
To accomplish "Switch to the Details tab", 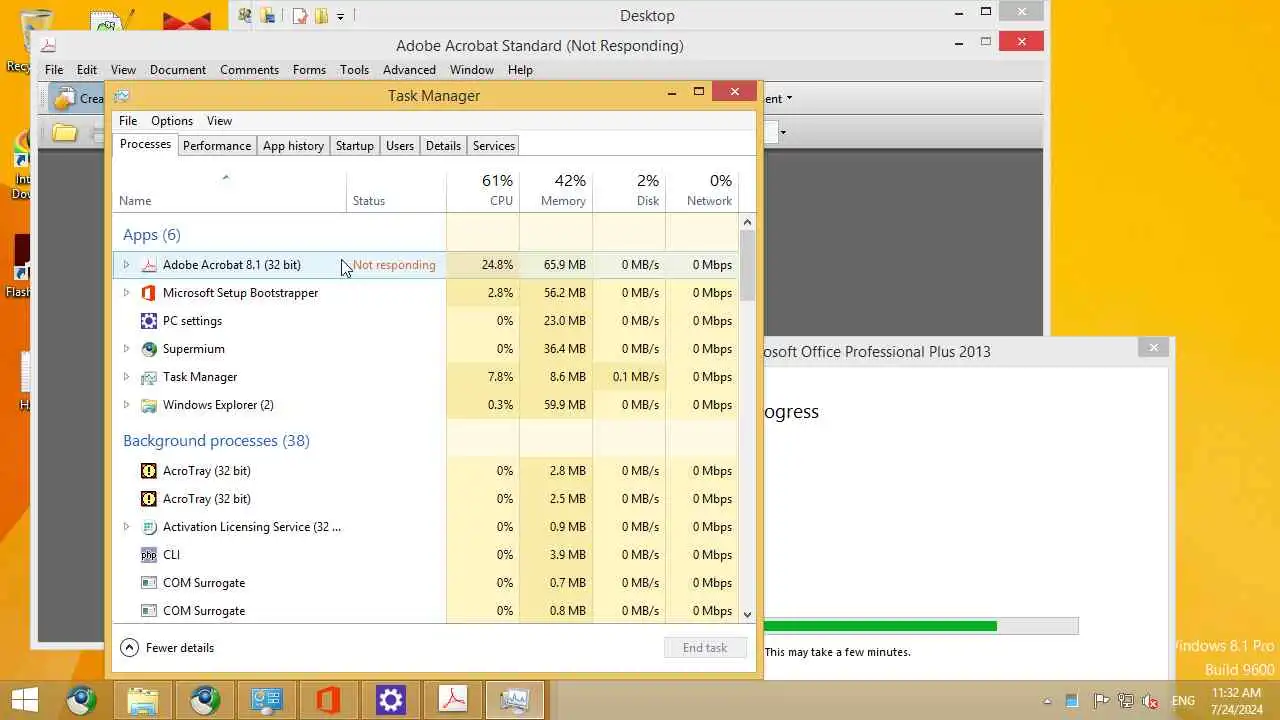I will (x=443, y=146).
